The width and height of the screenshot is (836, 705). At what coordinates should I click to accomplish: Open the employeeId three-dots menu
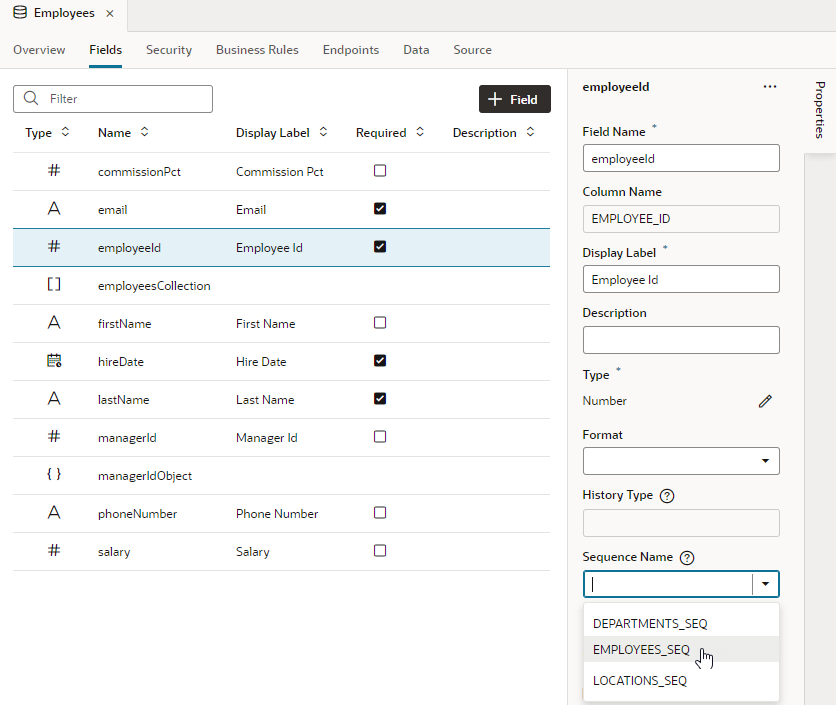(x=769, y=86)
